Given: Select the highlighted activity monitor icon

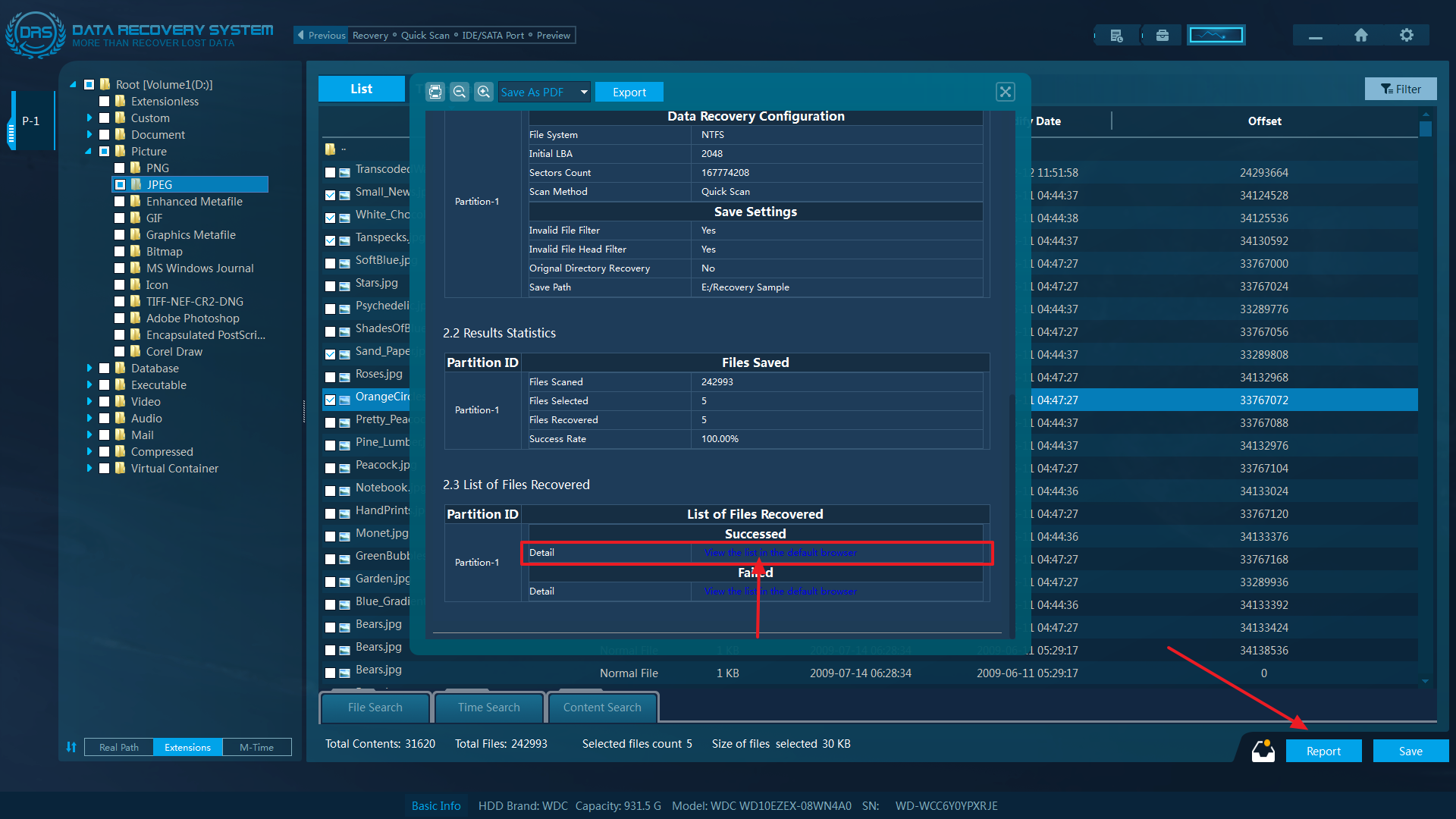Looking at the screenshot, I should coord(1216,34).
